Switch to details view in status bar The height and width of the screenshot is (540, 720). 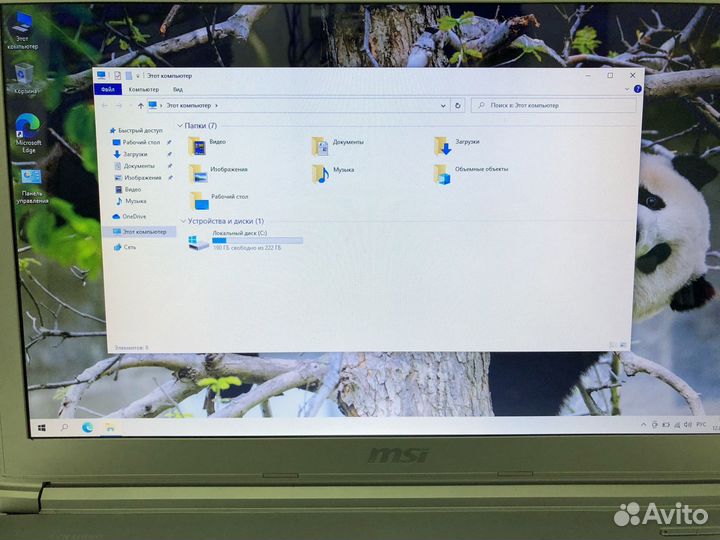[612, 344]
